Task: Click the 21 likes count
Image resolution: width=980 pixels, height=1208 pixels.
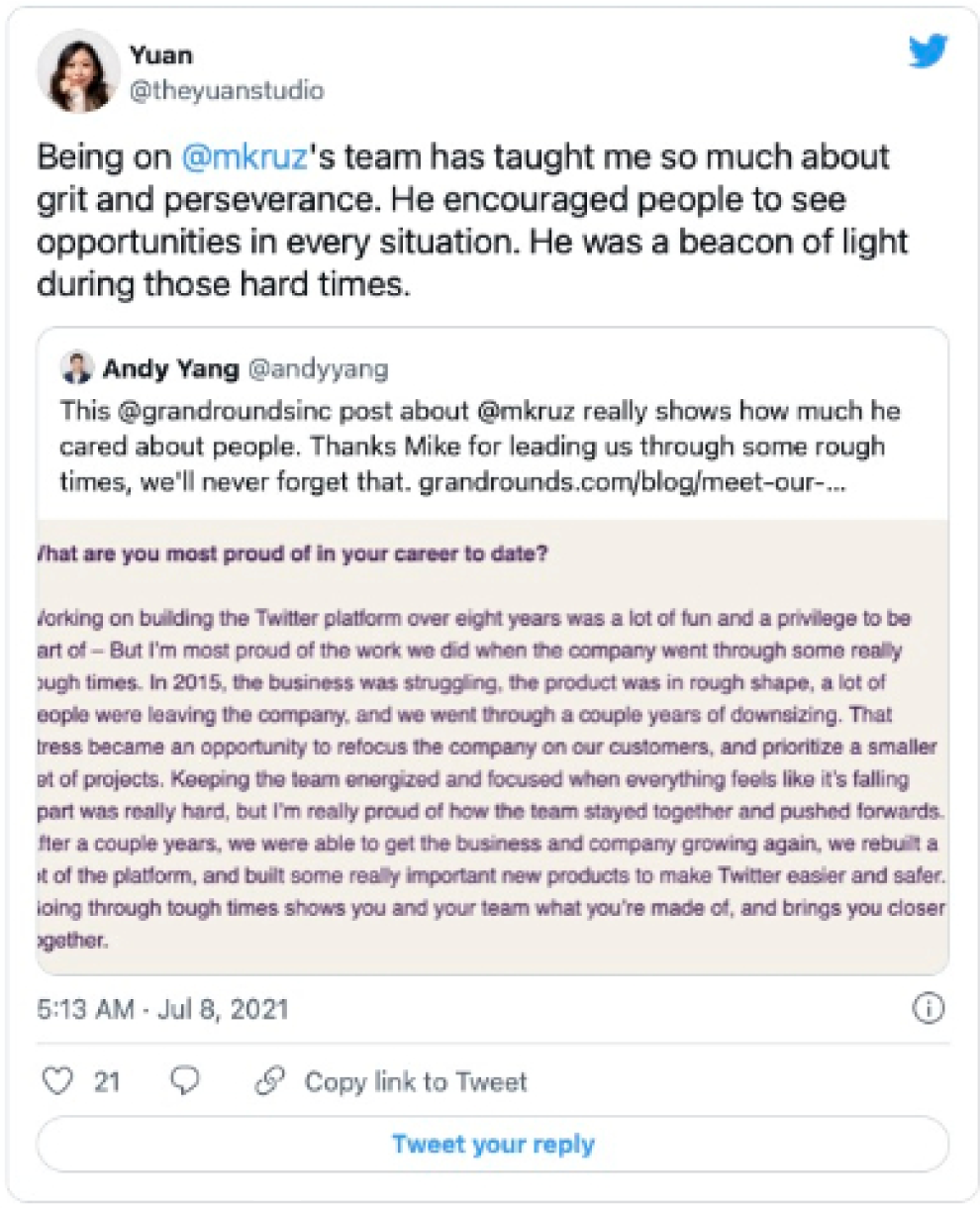Action: 107,1081
